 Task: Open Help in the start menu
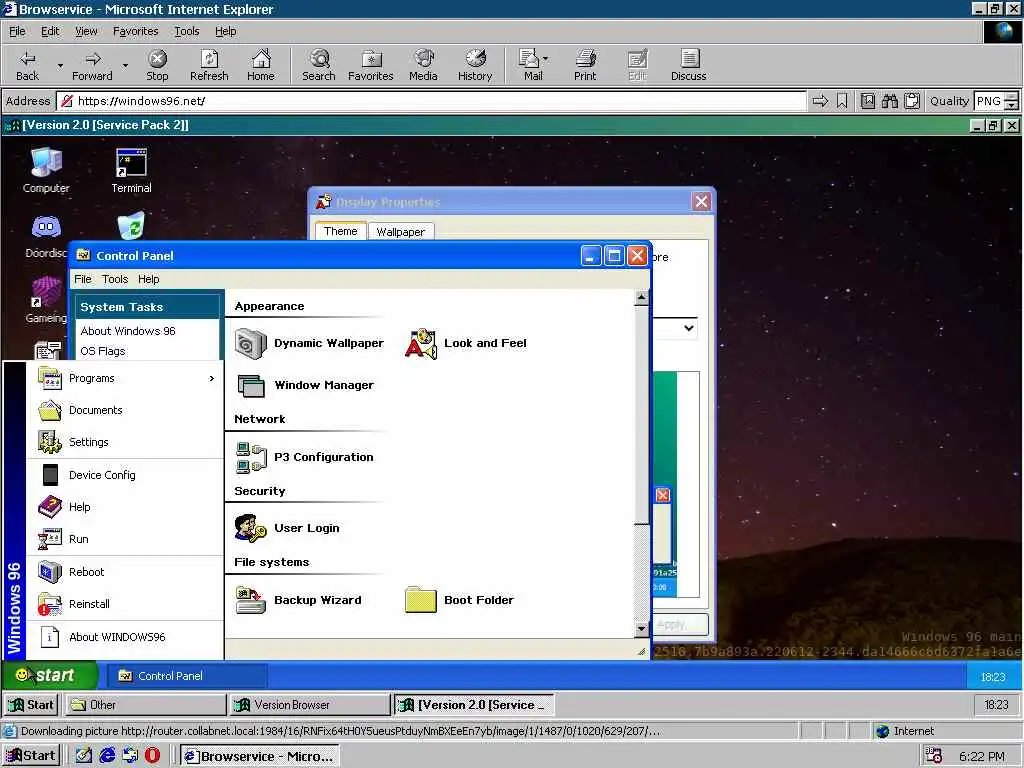tap(125, 507)
